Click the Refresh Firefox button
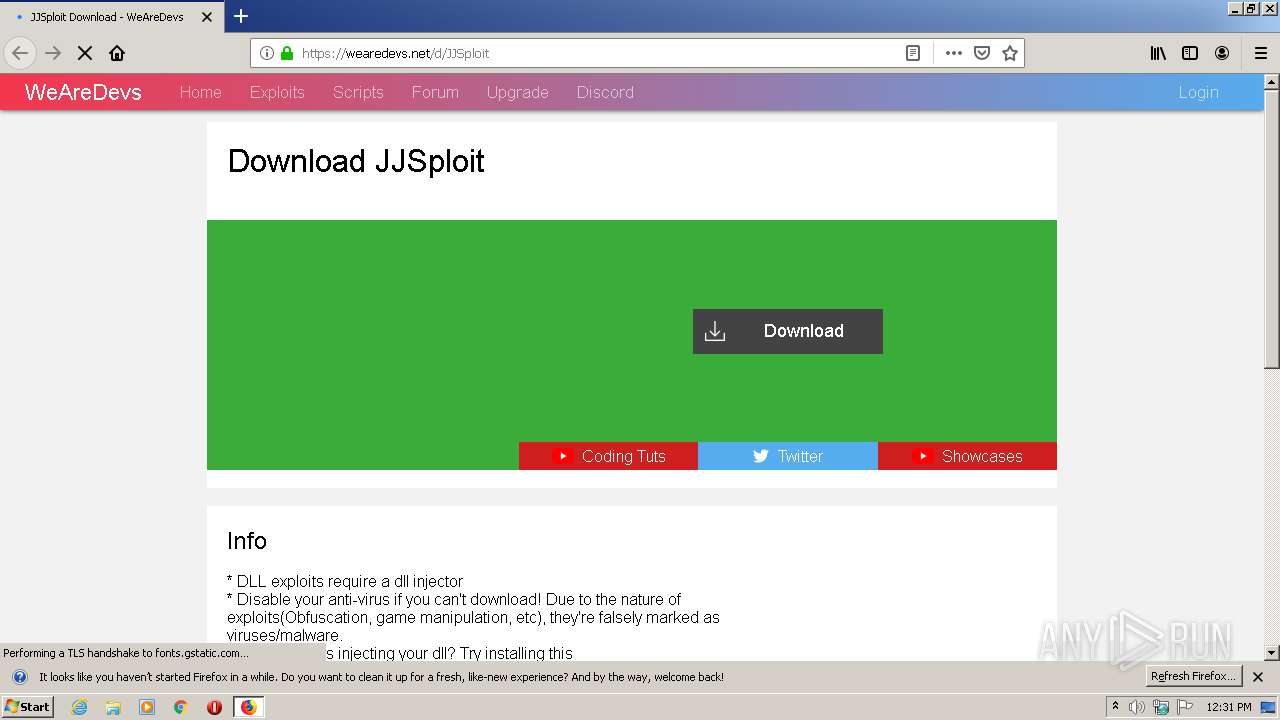 click(1193, 676)
